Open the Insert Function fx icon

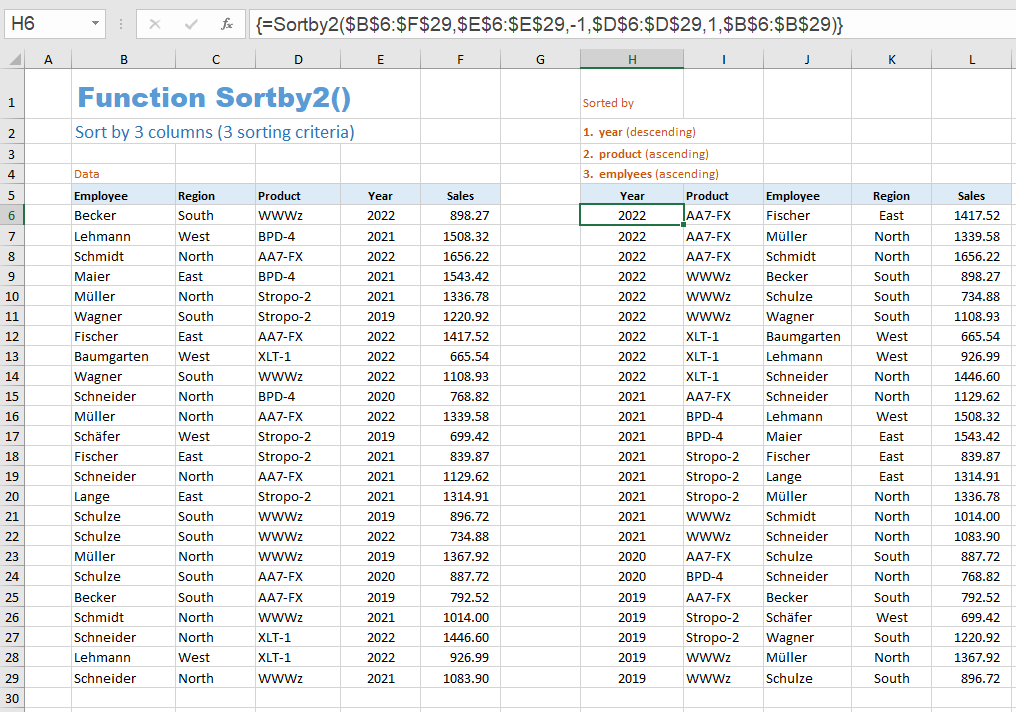227,25
